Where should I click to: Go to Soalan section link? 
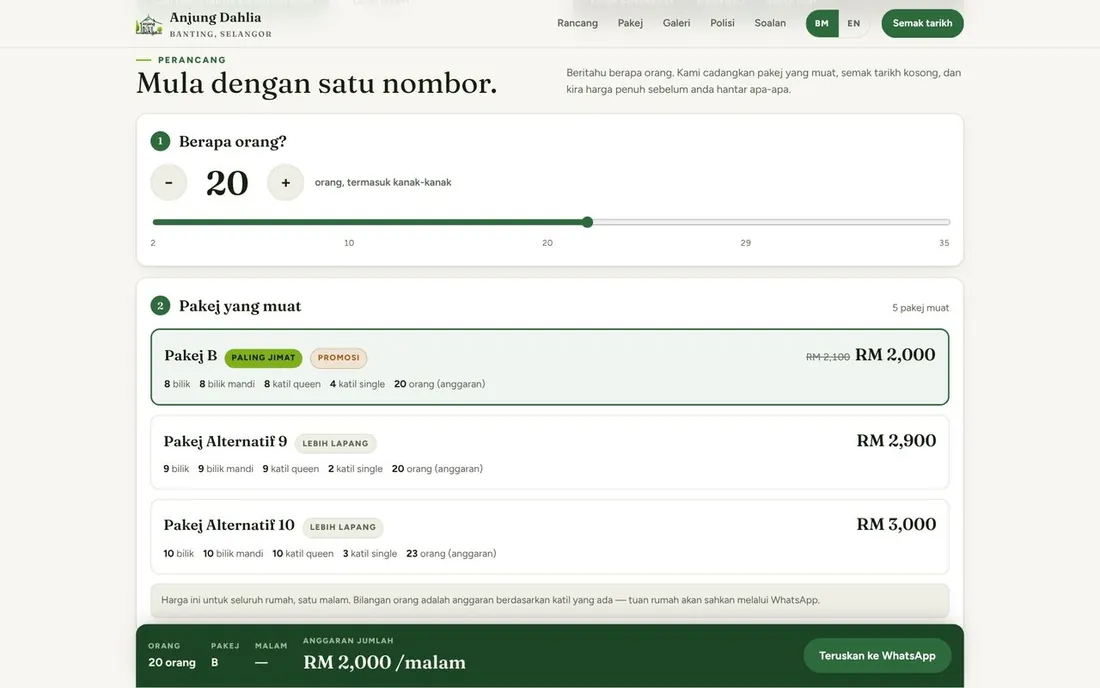coord(770,23)
